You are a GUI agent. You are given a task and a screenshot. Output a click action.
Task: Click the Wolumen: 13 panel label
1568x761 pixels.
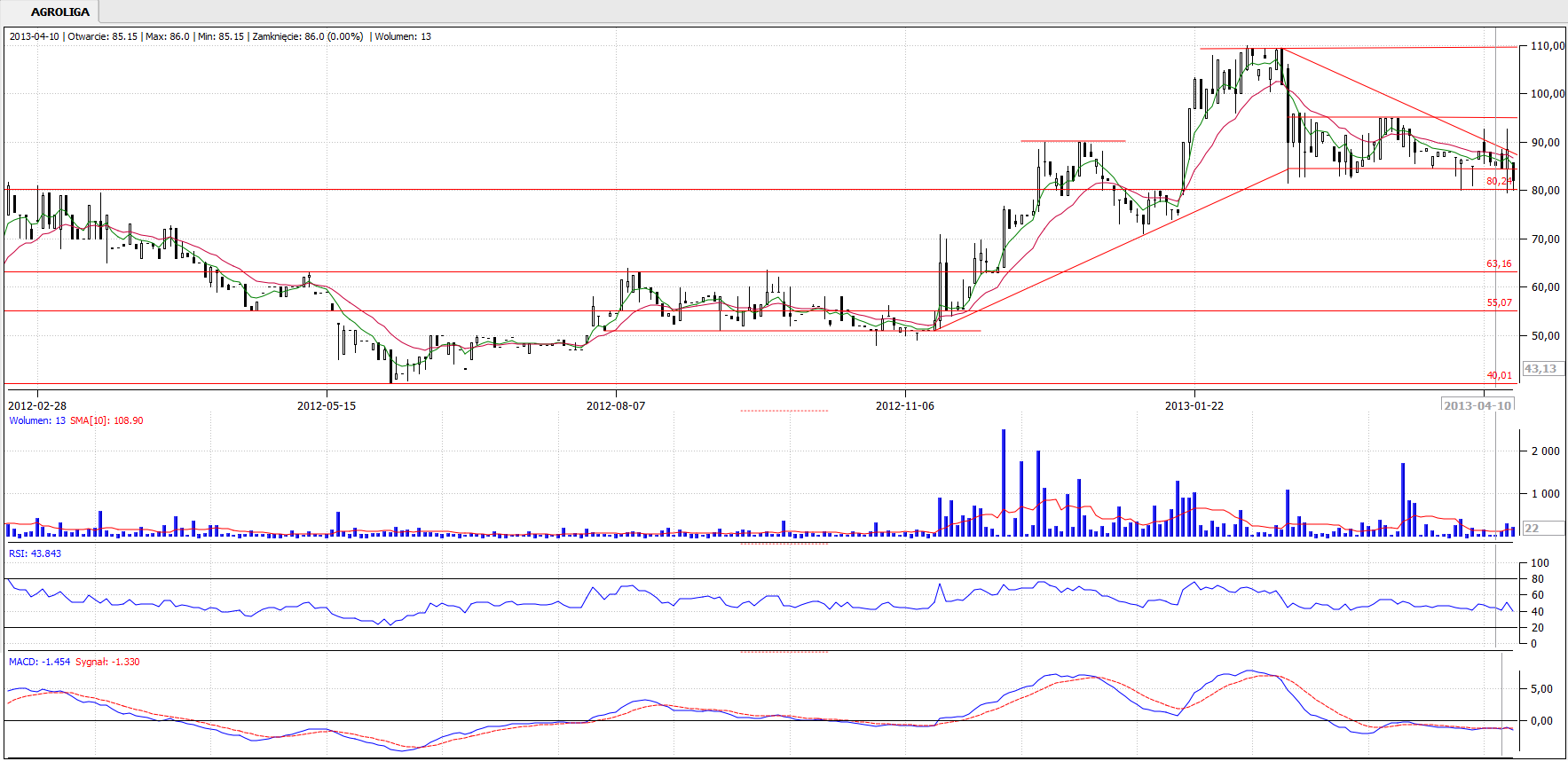click(x=37, y=421)
